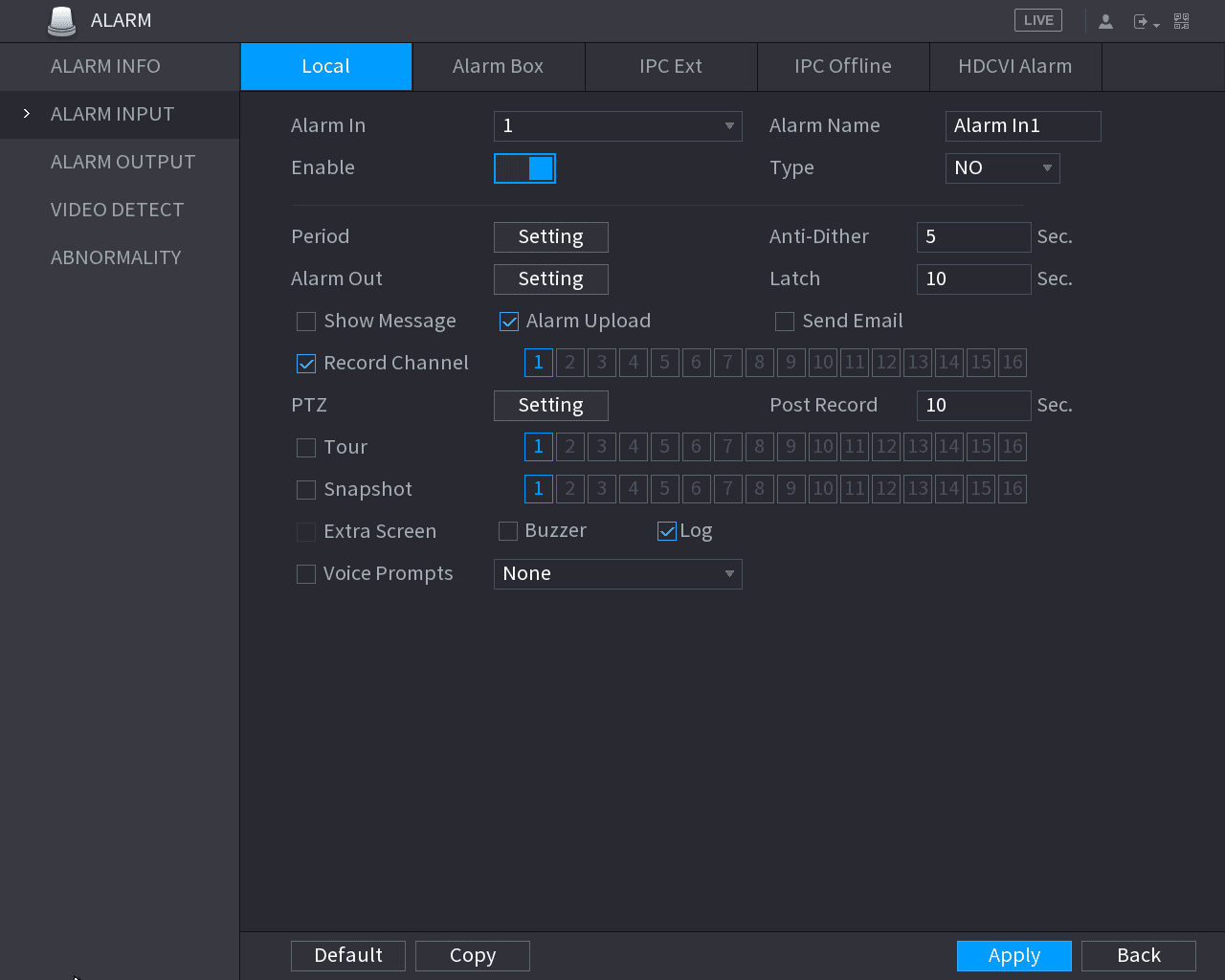Select Record Channel 16 box

coord(1013,363)
